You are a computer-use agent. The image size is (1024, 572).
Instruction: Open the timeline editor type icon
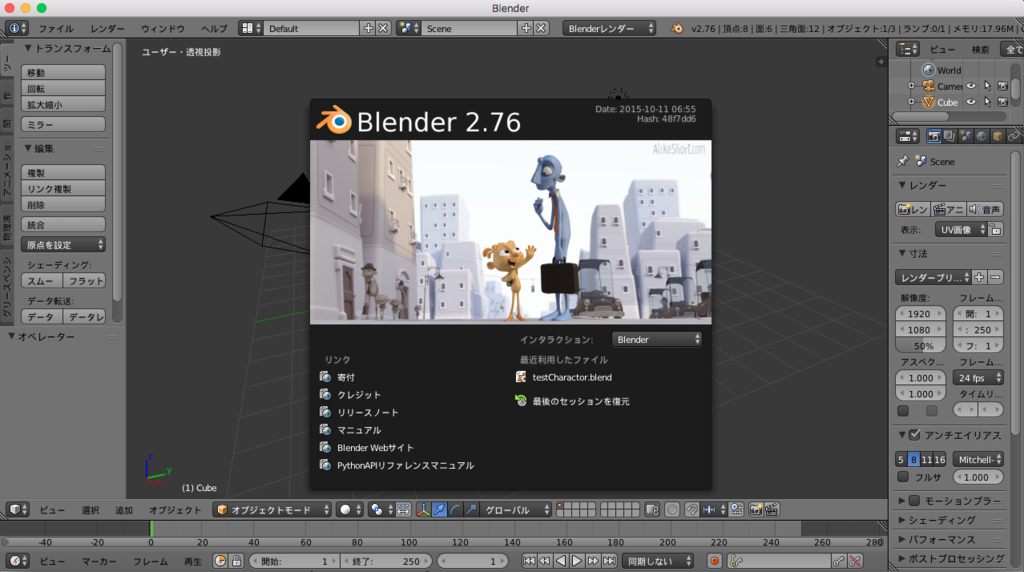click(x=17, y=561)
